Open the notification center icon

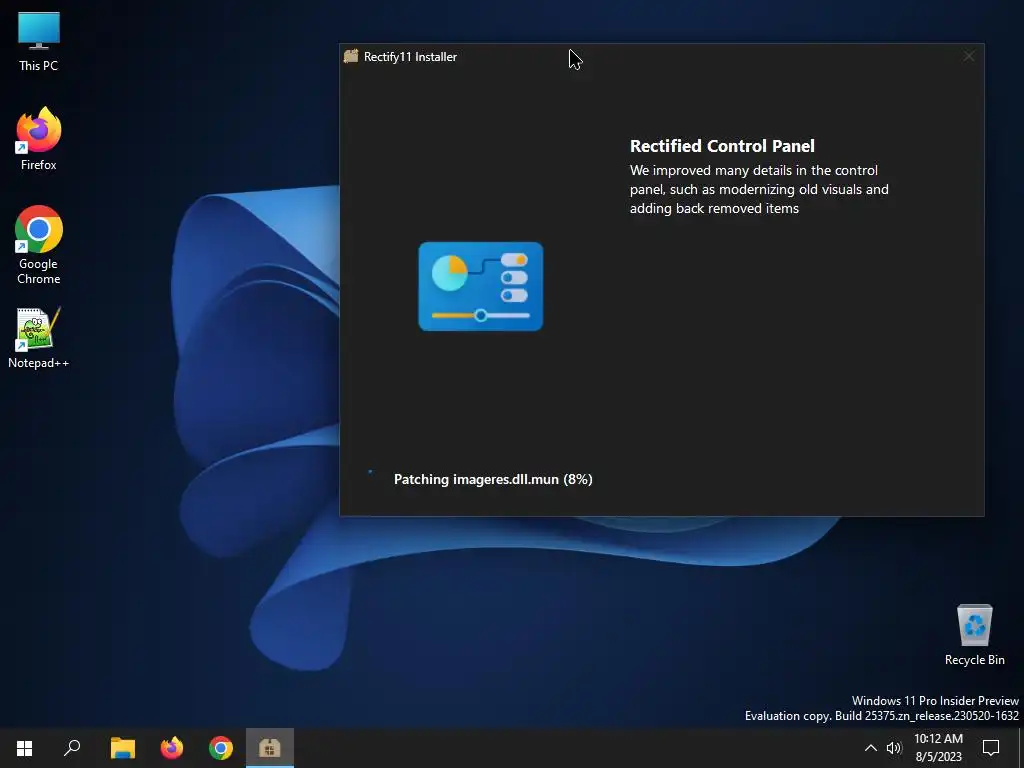click(x=991, y=748)
